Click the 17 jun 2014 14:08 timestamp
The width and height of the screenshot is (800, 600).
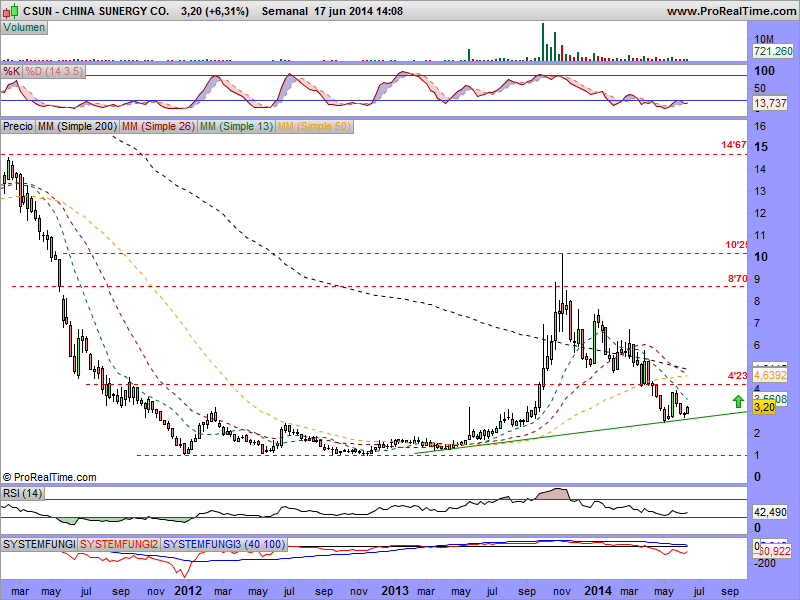click(359, 11)
